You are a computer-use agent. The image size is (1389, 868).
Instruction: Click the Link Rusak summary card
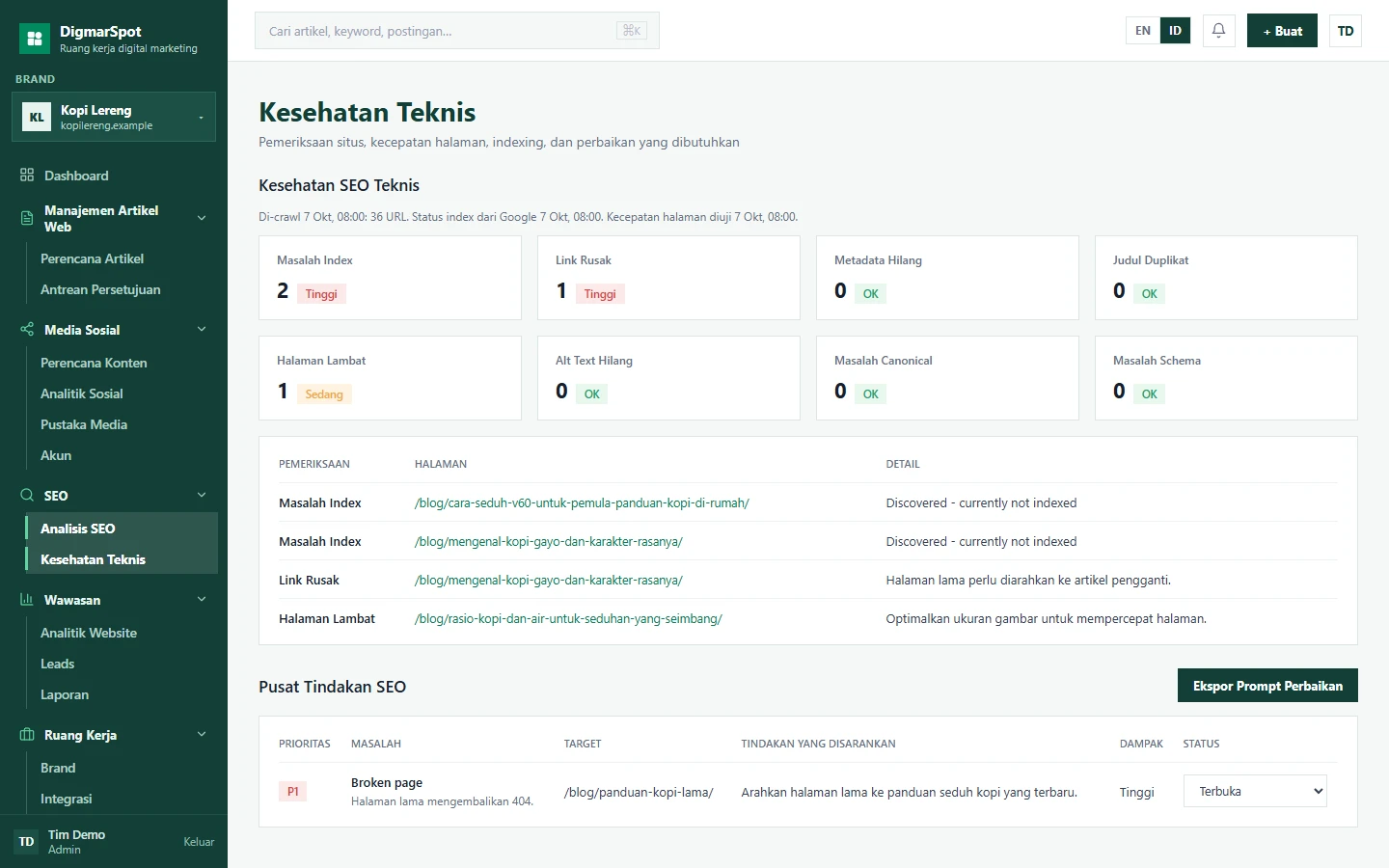(x=668, y=278)
